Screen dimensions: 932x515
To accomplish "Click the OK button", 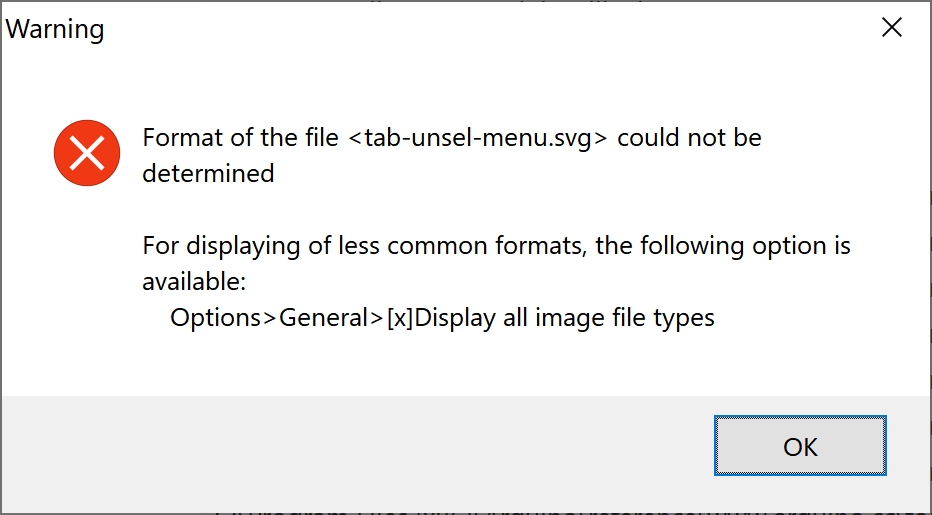I will coord(800,446).
